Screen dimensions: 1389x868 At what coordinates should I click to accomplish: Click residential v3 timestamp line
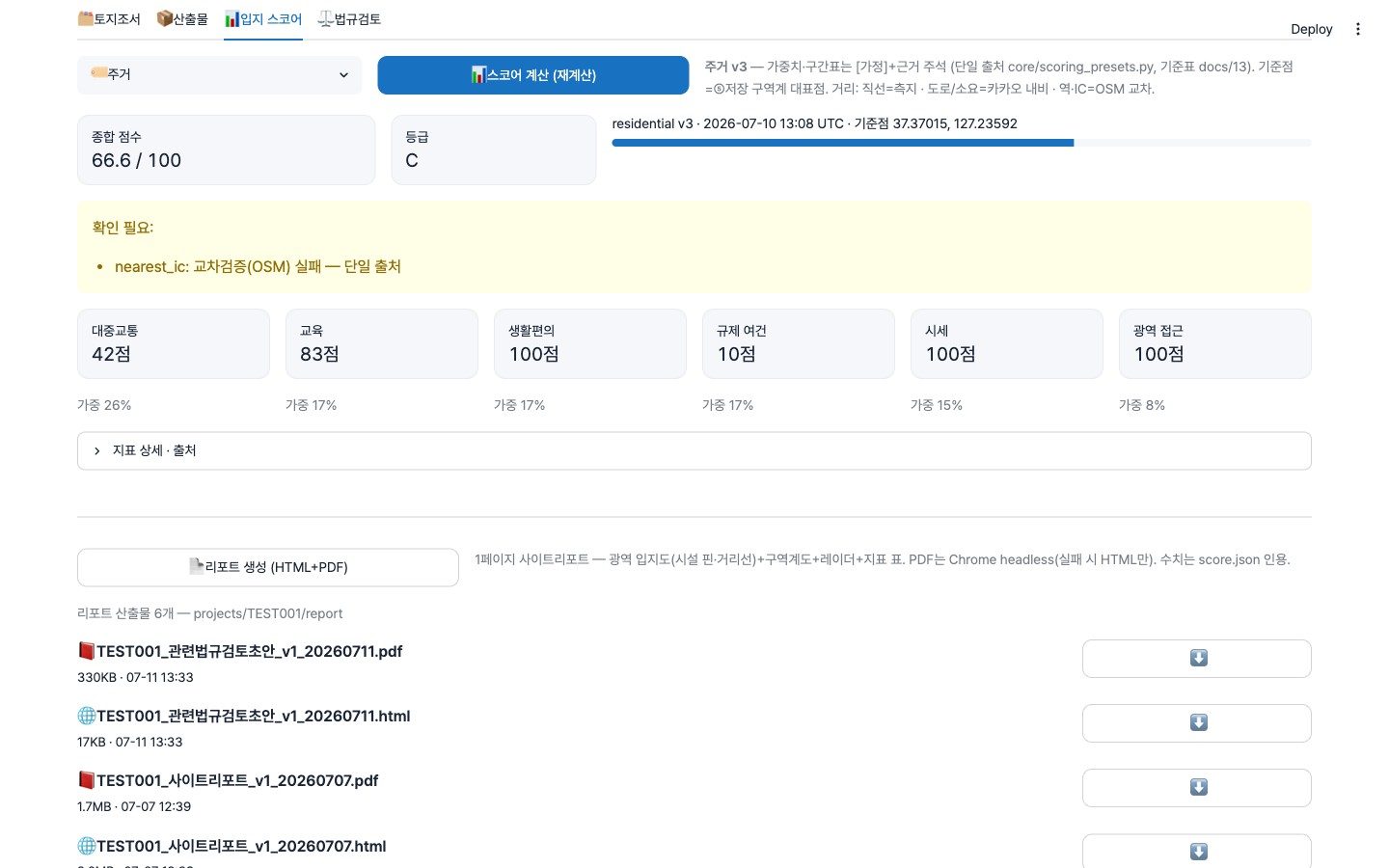(x=814, y=123)
